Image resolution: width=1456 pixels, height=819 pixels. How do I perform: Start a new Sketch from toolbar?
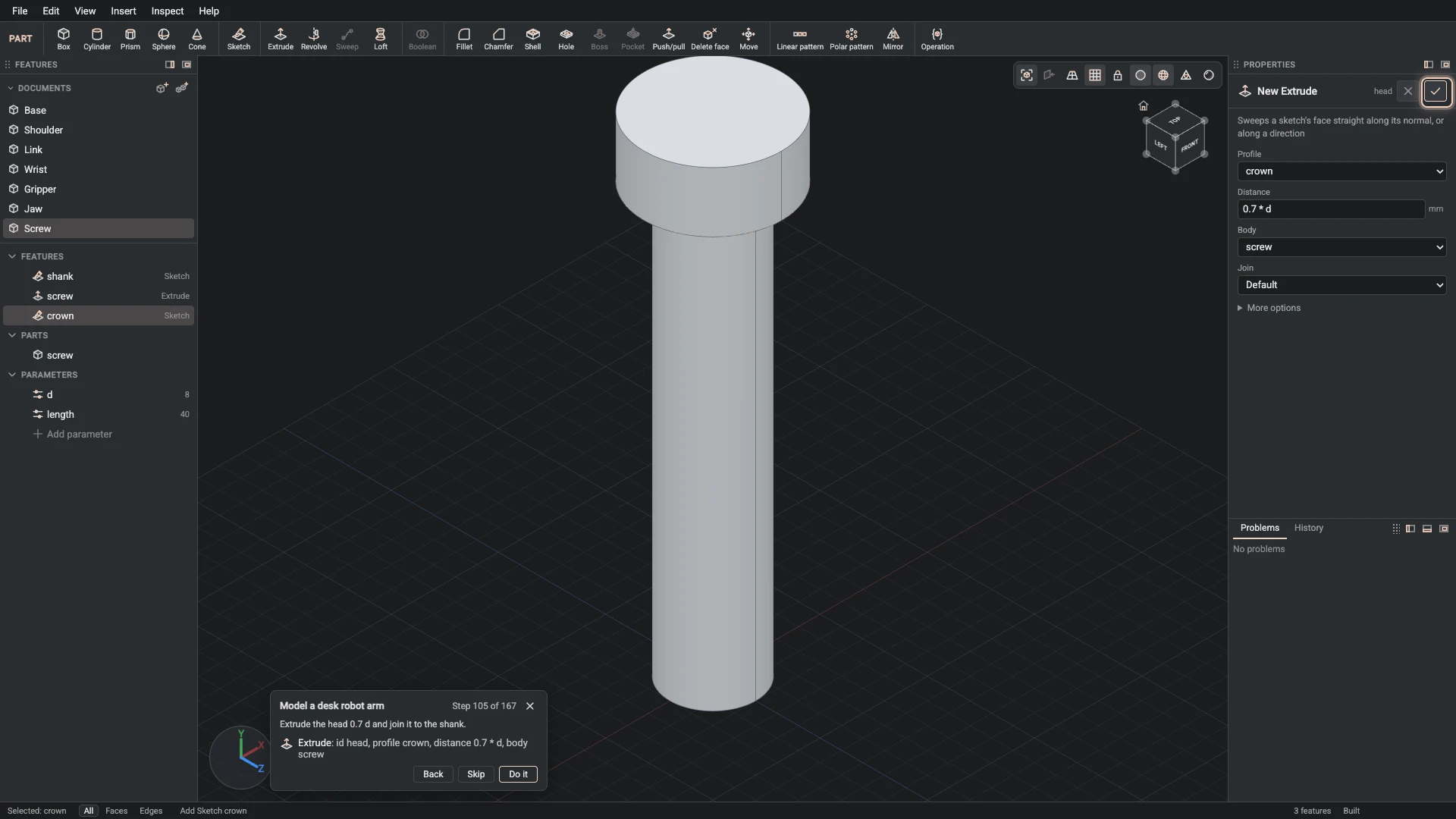(239, 39)
